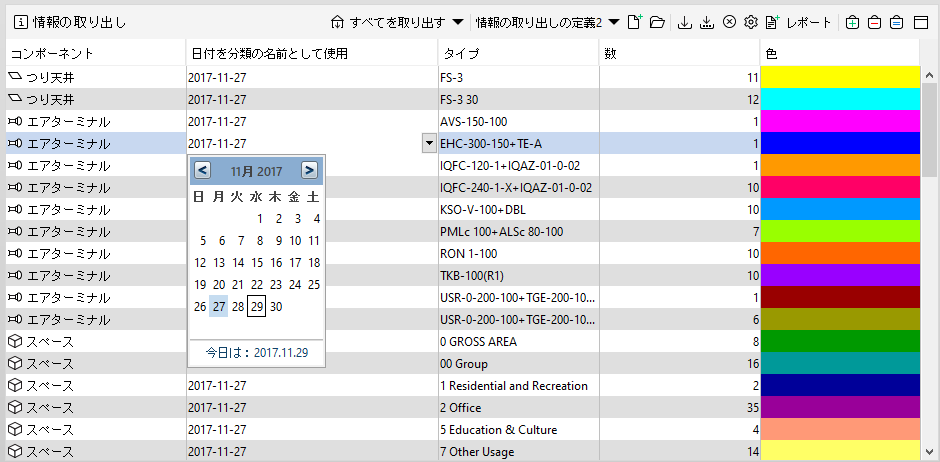The image size is (940, 462).
Task: Click the blue swatch in the EHC-300-150+TE-A row
Action: [x=840, y=143]
